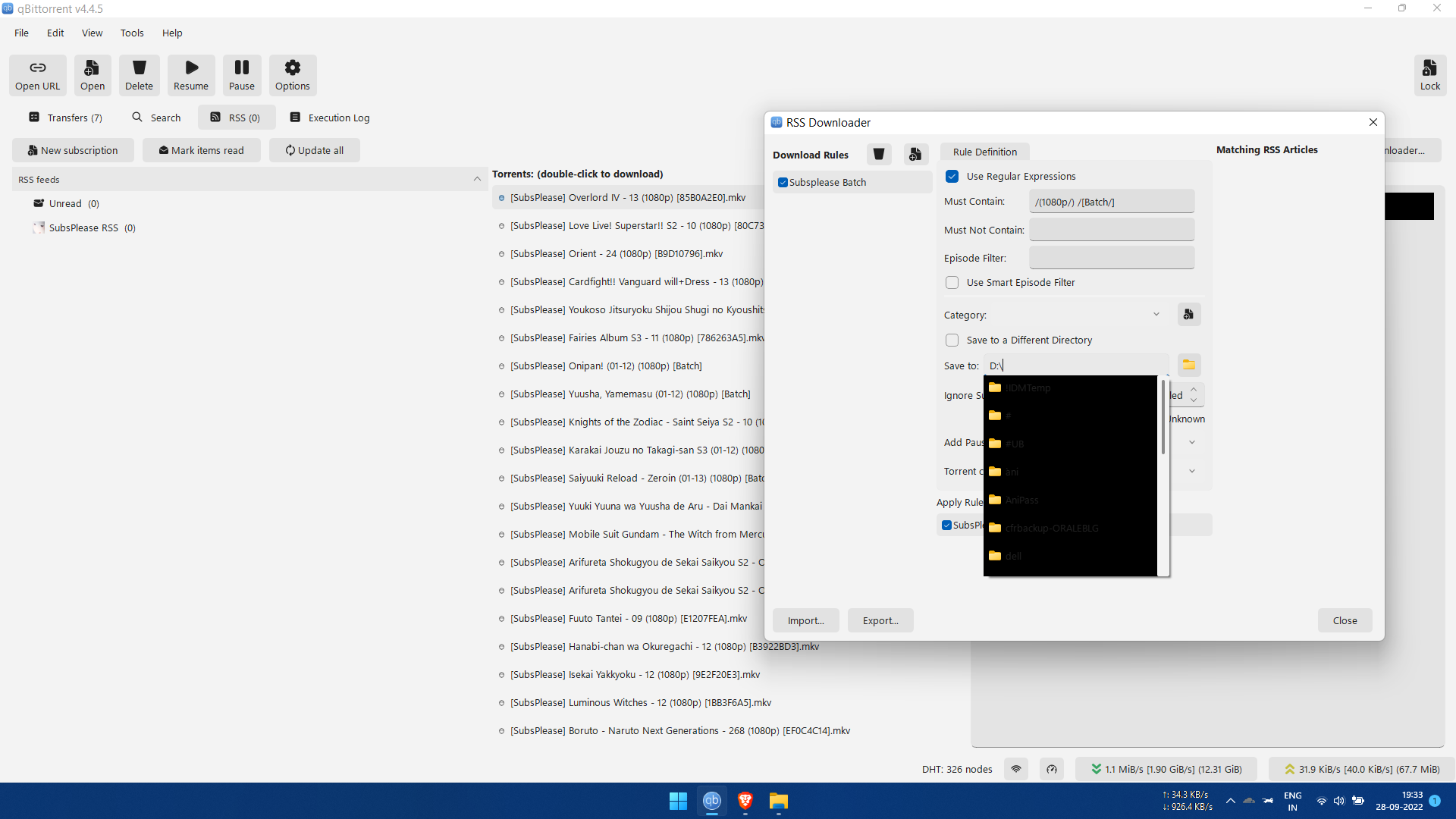Delete the selected download rule (trash icon)

tap(878, 154)
